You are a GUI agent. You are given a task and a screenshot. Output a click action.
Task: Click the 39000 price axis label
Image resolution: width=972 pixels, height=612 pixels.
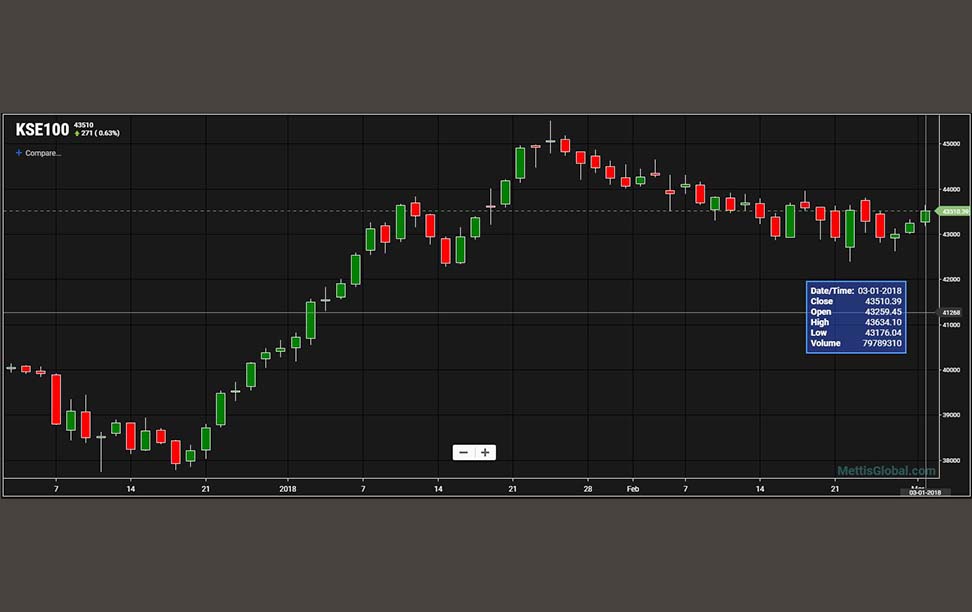pos(951,415)
